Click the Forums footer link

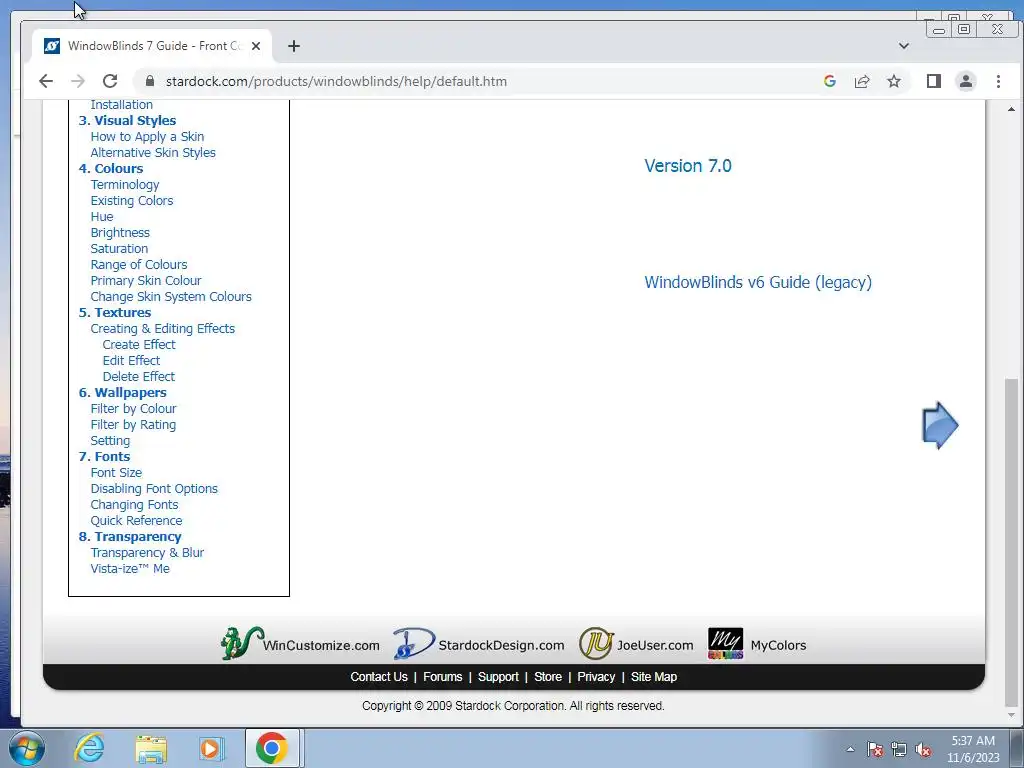[x=443, y=677]
